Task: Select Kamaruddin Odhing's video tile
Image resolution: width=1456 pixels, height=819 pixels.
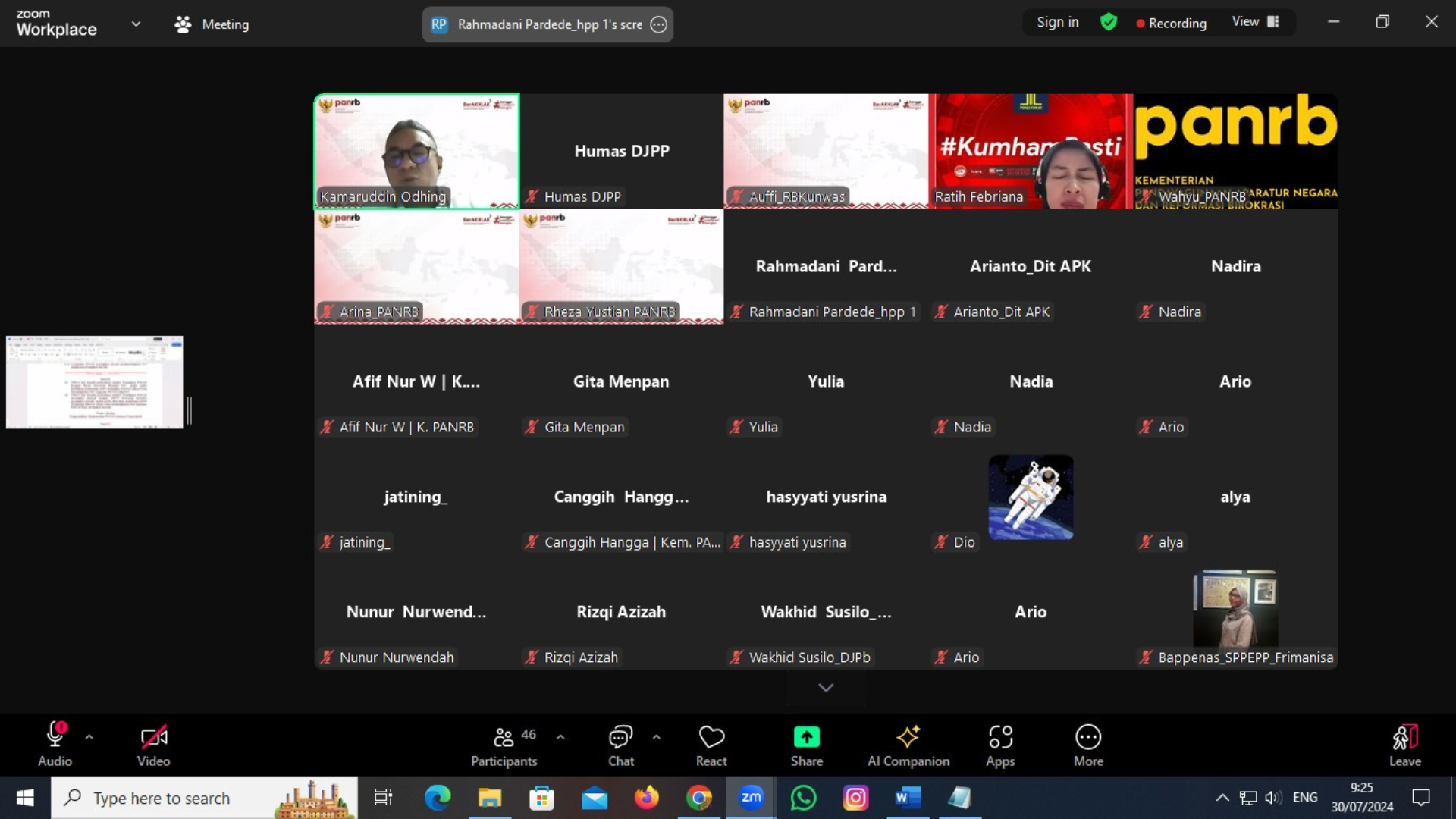Action: click(416, 151)
